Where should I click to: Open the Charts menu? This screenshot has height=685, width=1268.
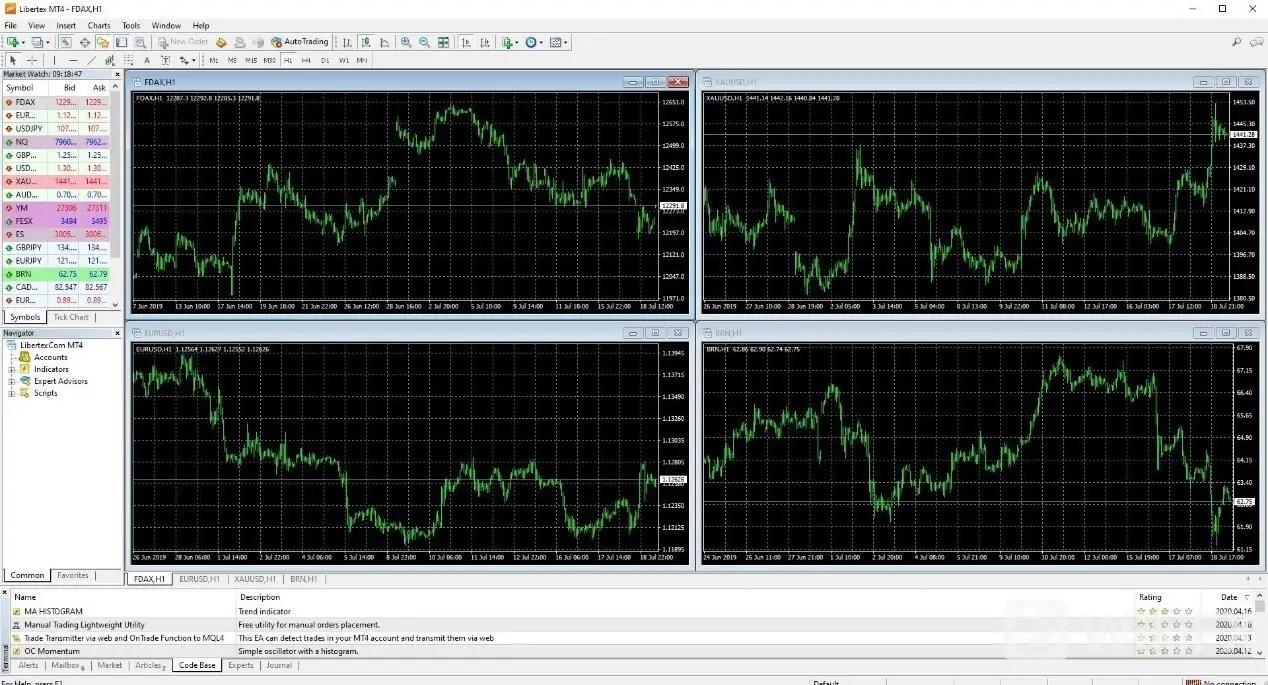(x=99, y=25)
